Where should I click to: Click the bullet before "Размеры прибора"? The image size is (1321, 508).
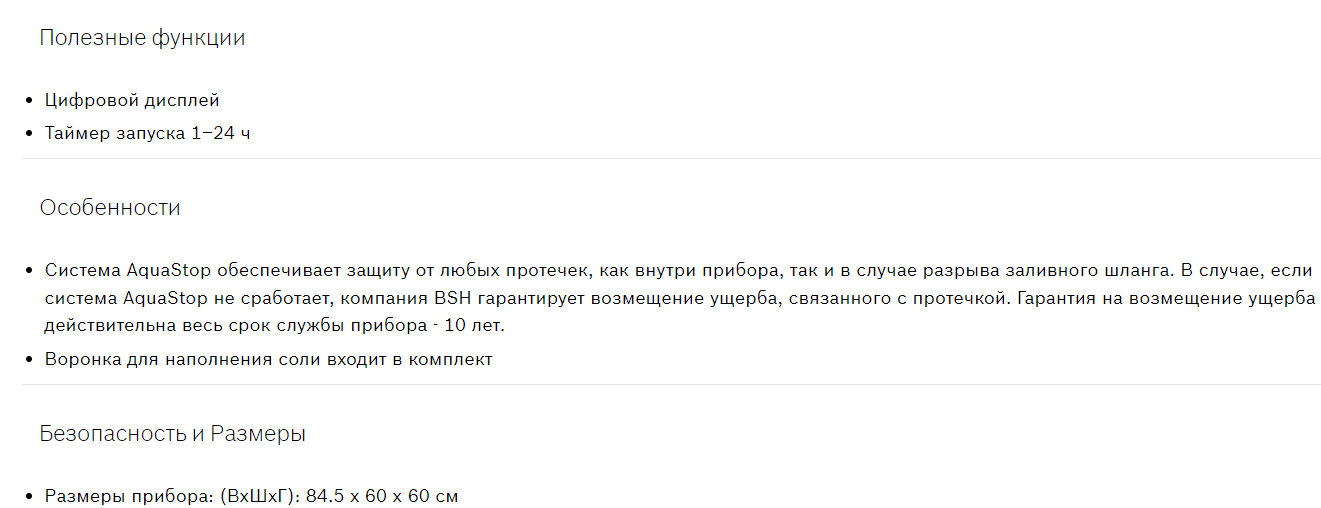point(30,496)
